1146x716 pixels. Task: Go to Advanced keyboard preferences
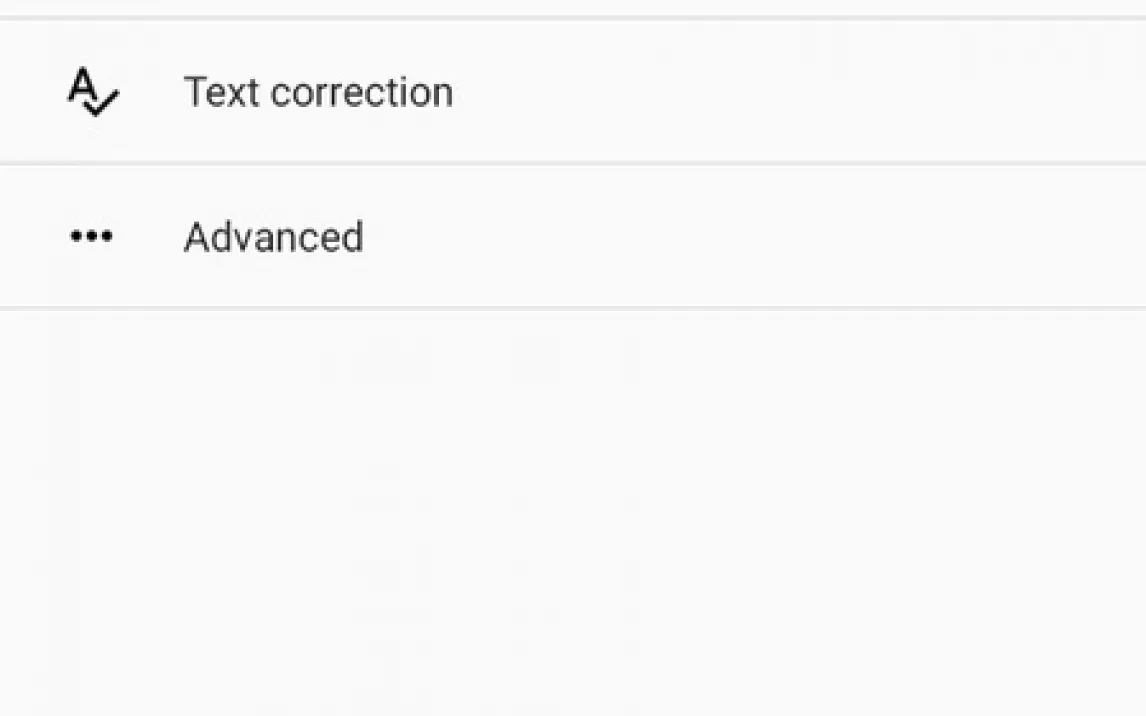pos(273,237)
